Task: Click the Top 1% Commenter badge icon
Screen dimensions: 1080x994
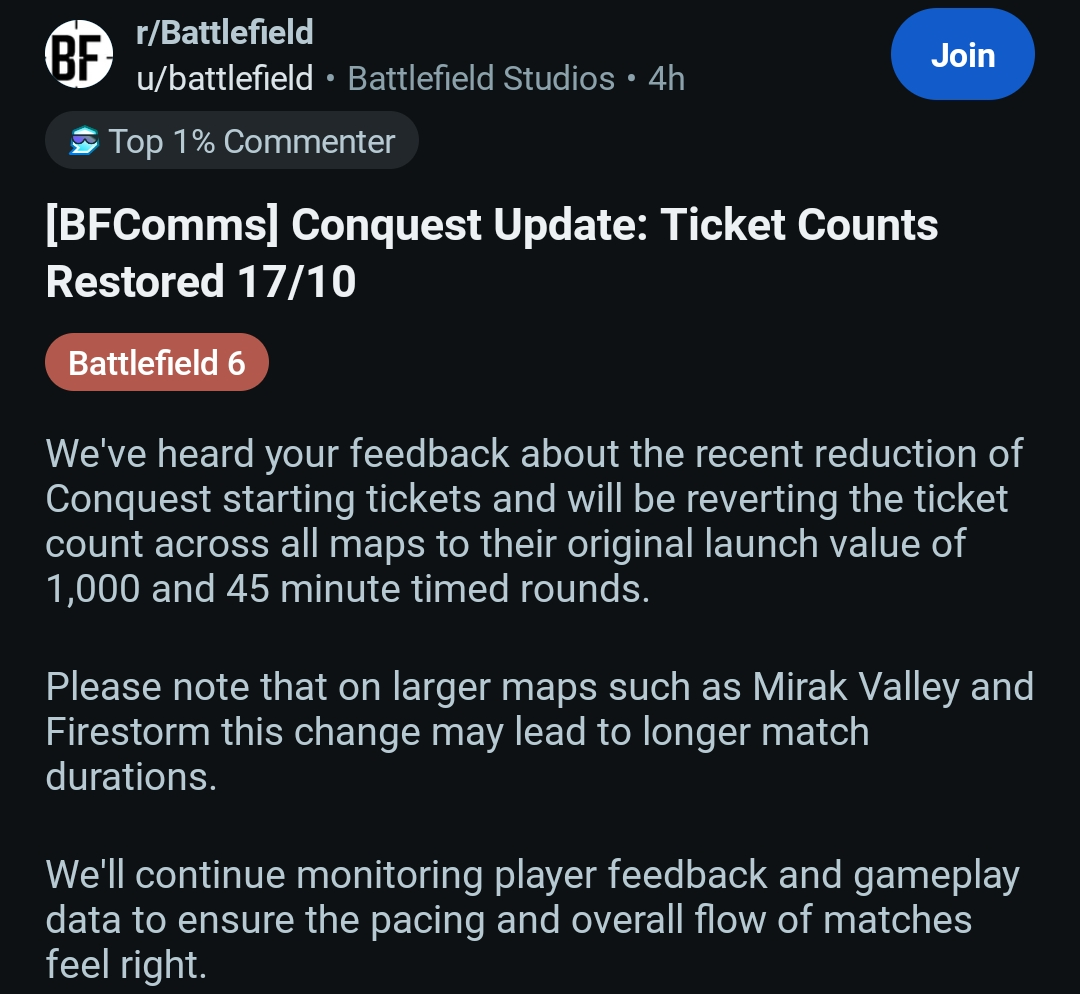Action: 85,141
